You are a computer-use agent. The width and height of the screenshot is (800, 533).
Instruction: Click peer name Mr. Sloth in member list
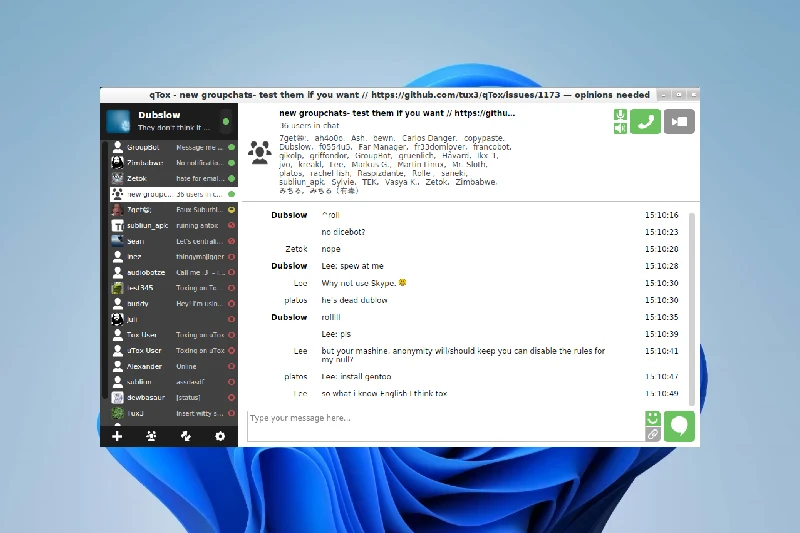(x=469, y=164)
